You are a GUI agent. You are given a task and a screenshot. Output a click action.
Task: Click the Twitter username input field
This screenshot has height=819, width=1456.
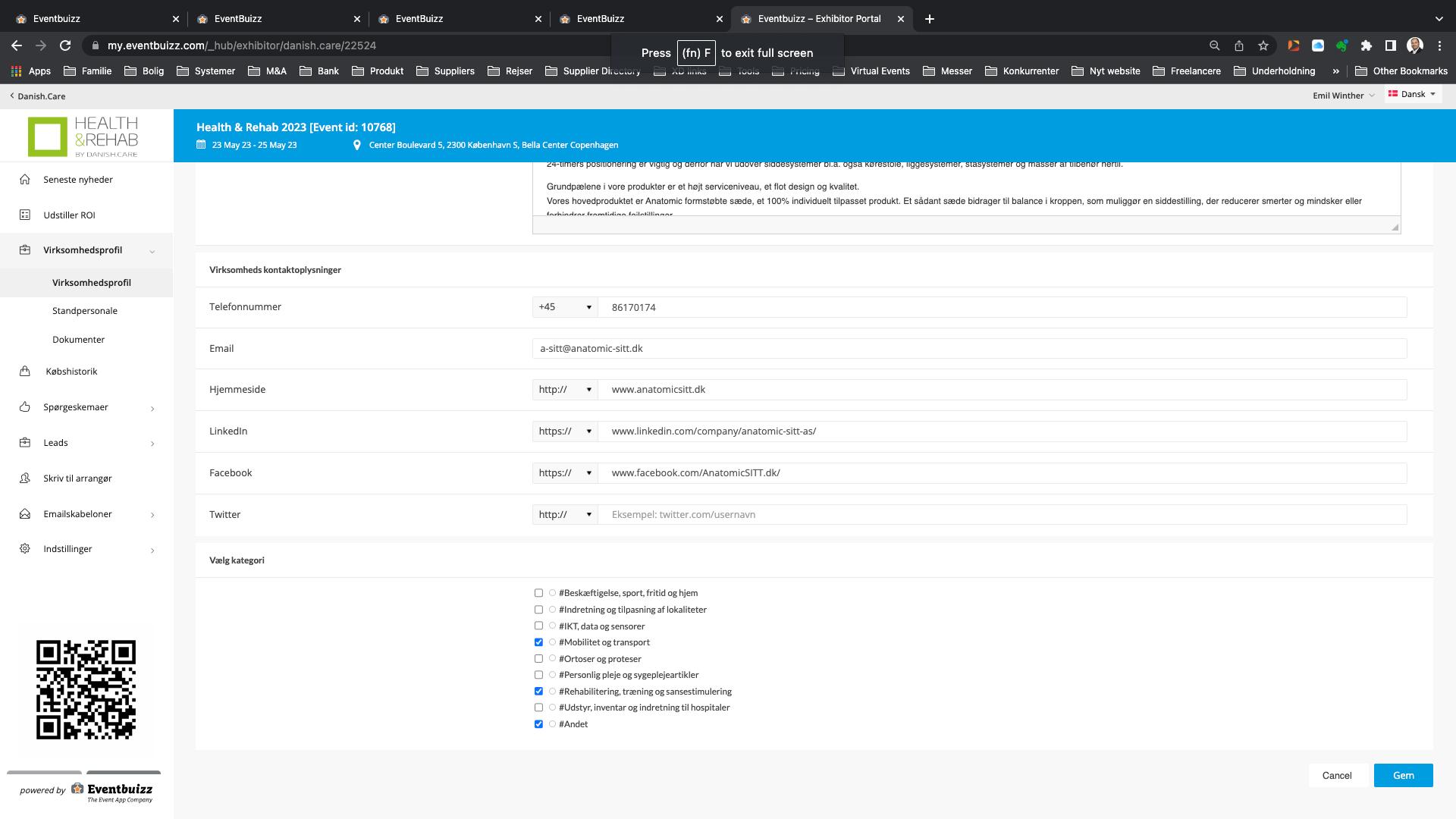[x=1001, y=514]
